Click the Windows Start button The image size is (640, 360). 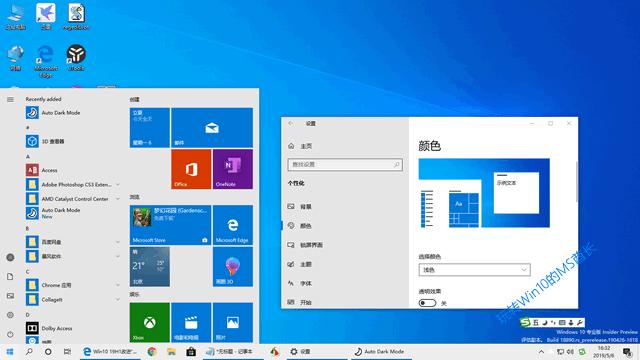pos(10,351)
